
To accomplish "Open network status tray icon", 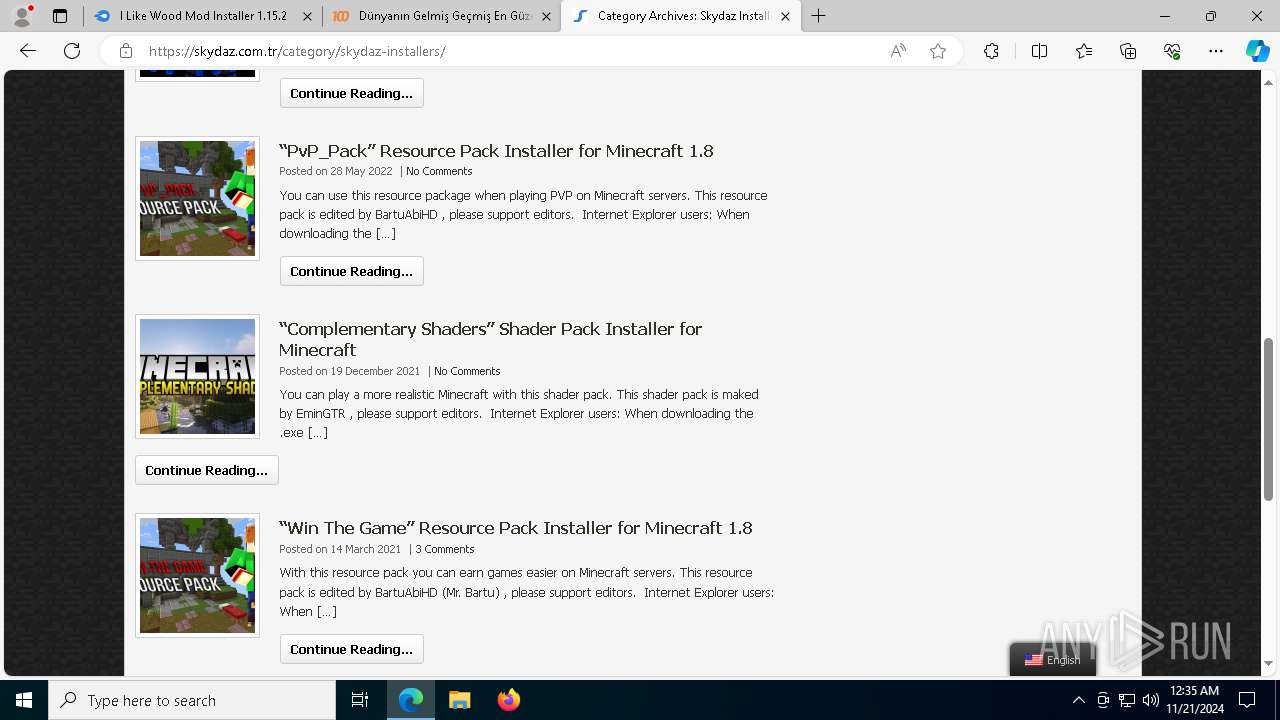I will [1127, 700].
